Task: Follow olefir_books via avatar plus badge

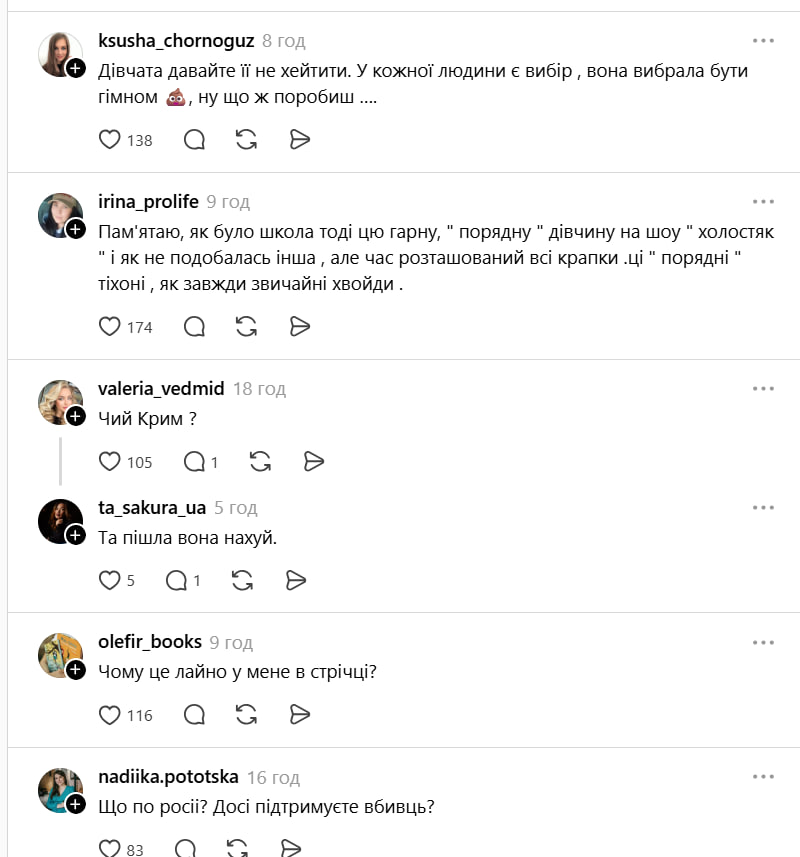Action: [x=76, y=669]
